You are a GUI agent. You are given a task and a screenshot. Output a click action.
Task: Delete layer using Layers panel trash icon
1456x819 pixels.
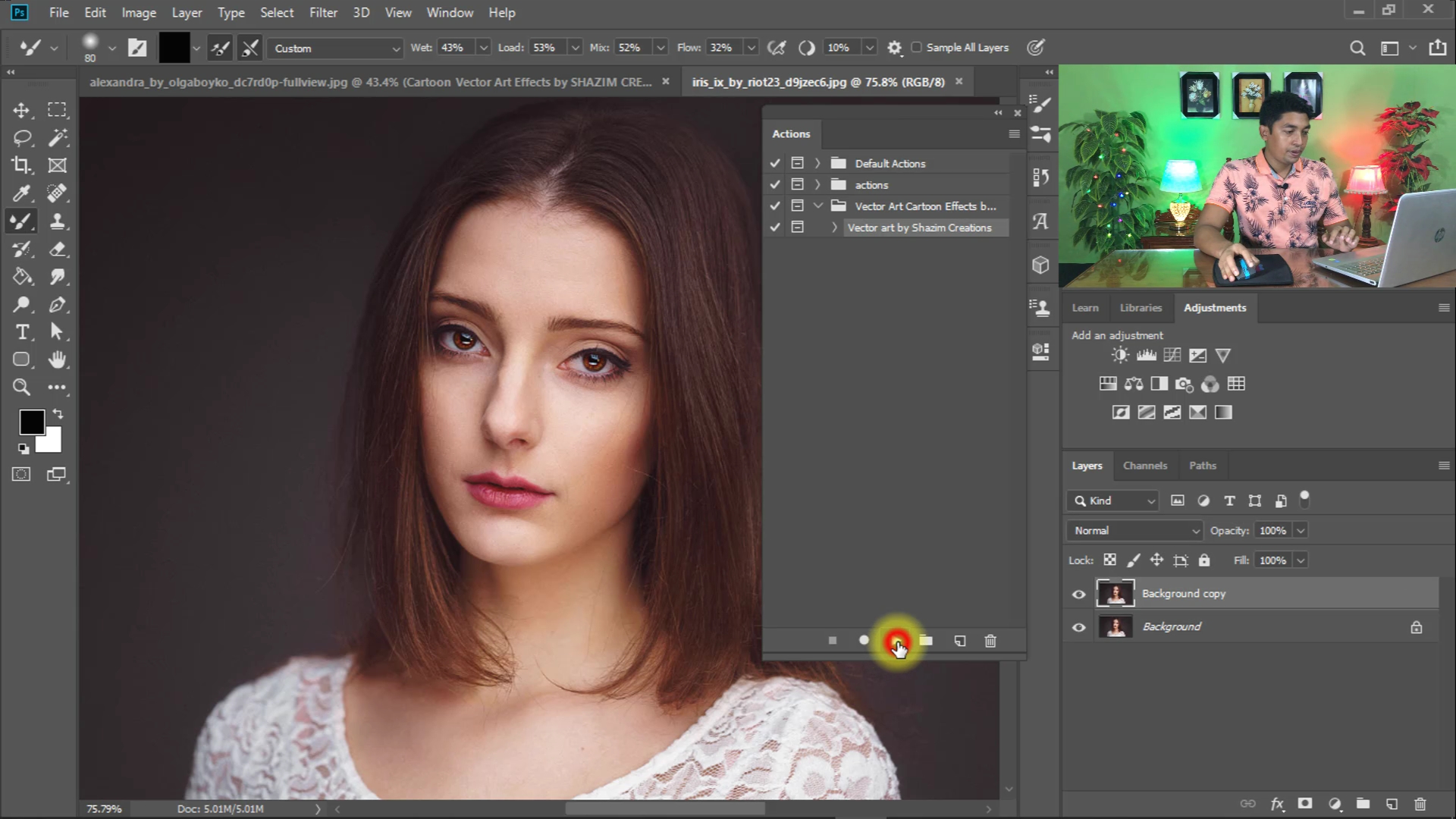(x=1420, y=804)
